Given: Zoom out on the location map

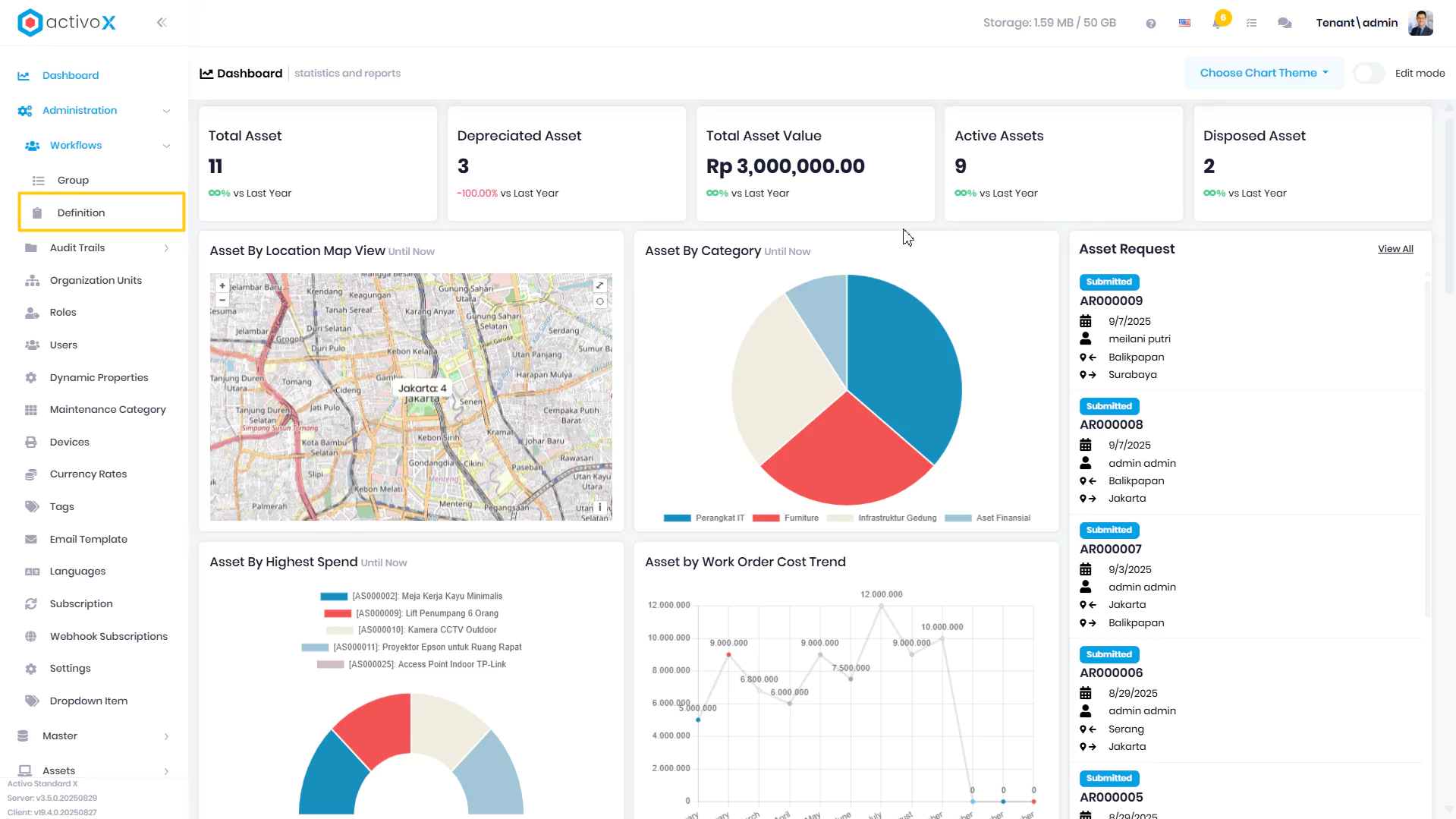Looking at the screenshot, I should [222, 300].
